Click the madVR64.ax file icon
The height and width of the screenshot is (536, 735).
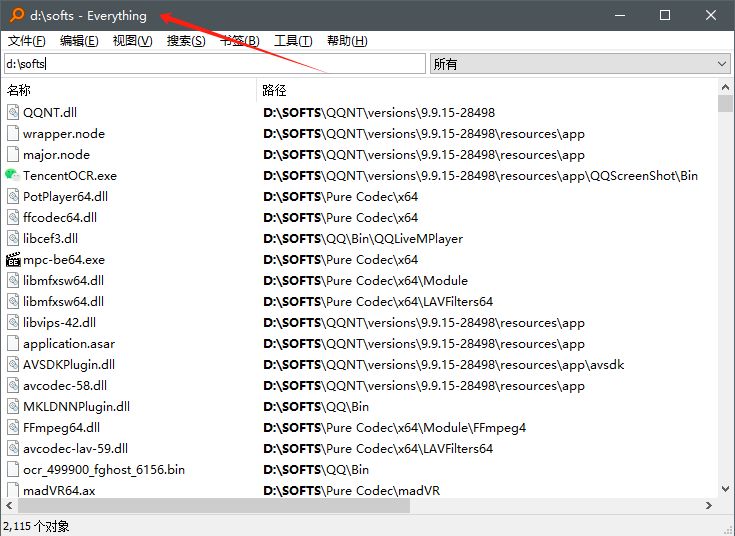13,490
